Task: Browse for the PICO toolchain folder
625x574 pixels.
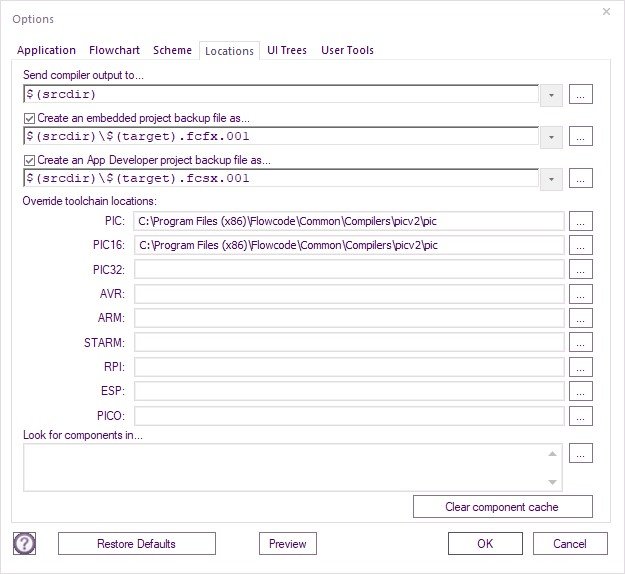Action: point(581,415)
